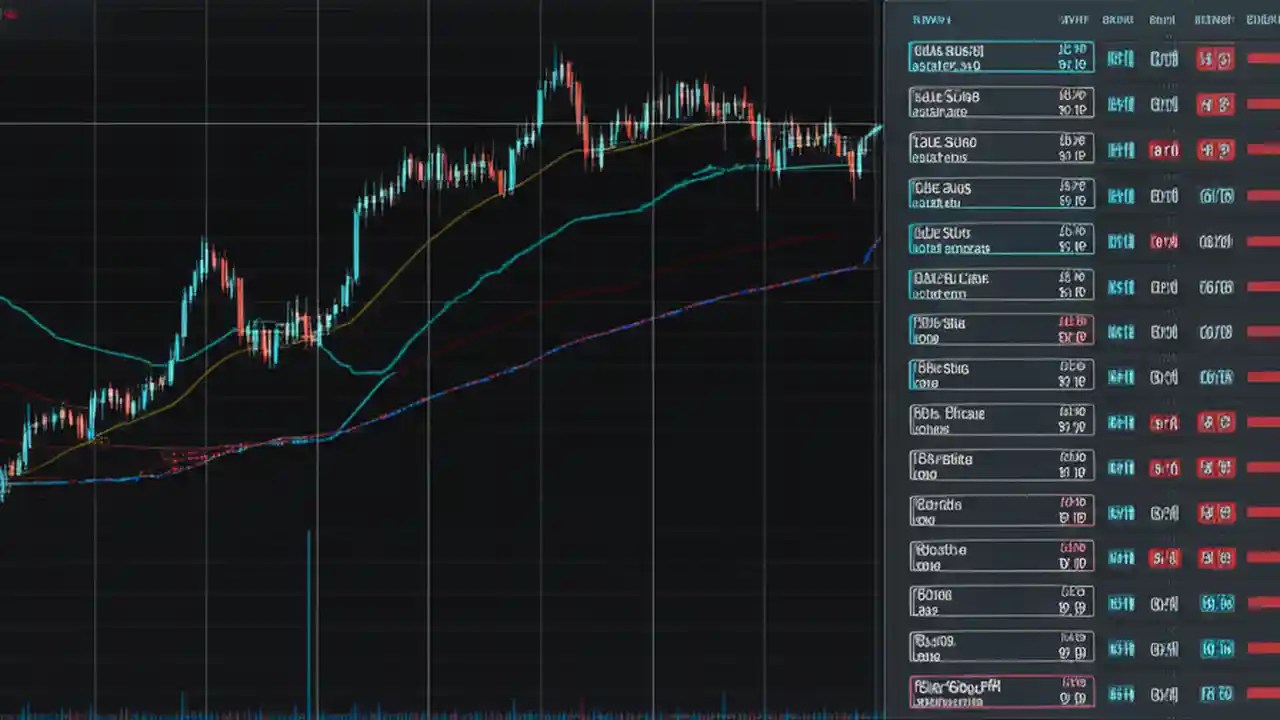This screenshot has width=1280, height=720.
Task: Click the red alert icon next to BBls Bficae
Action: point(1164,421)
